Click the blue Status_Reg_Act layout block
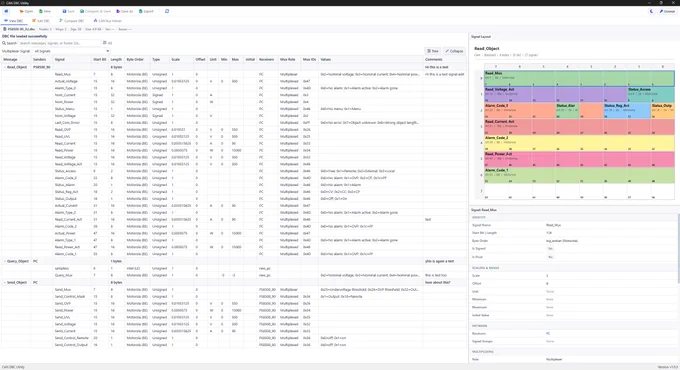680x370 pixels. point(627,111)
